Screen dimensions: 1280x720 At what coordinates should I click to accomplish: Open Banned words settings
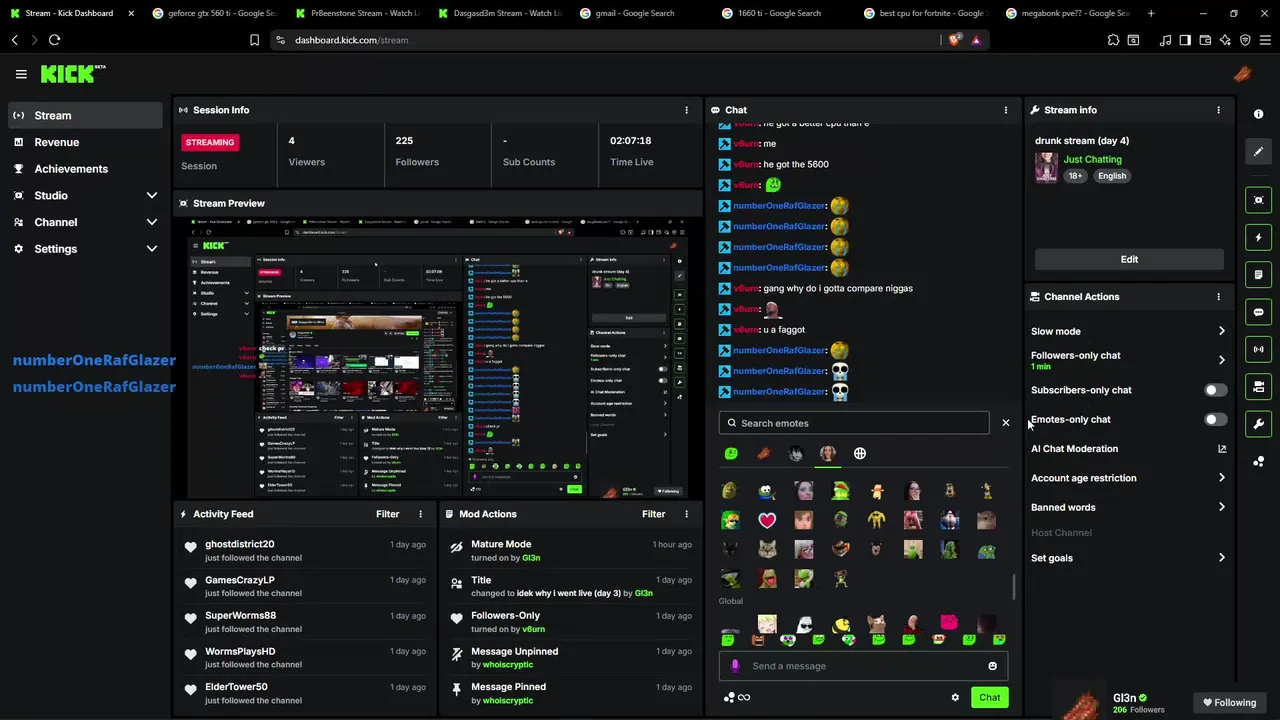(x=1128, y=507)
